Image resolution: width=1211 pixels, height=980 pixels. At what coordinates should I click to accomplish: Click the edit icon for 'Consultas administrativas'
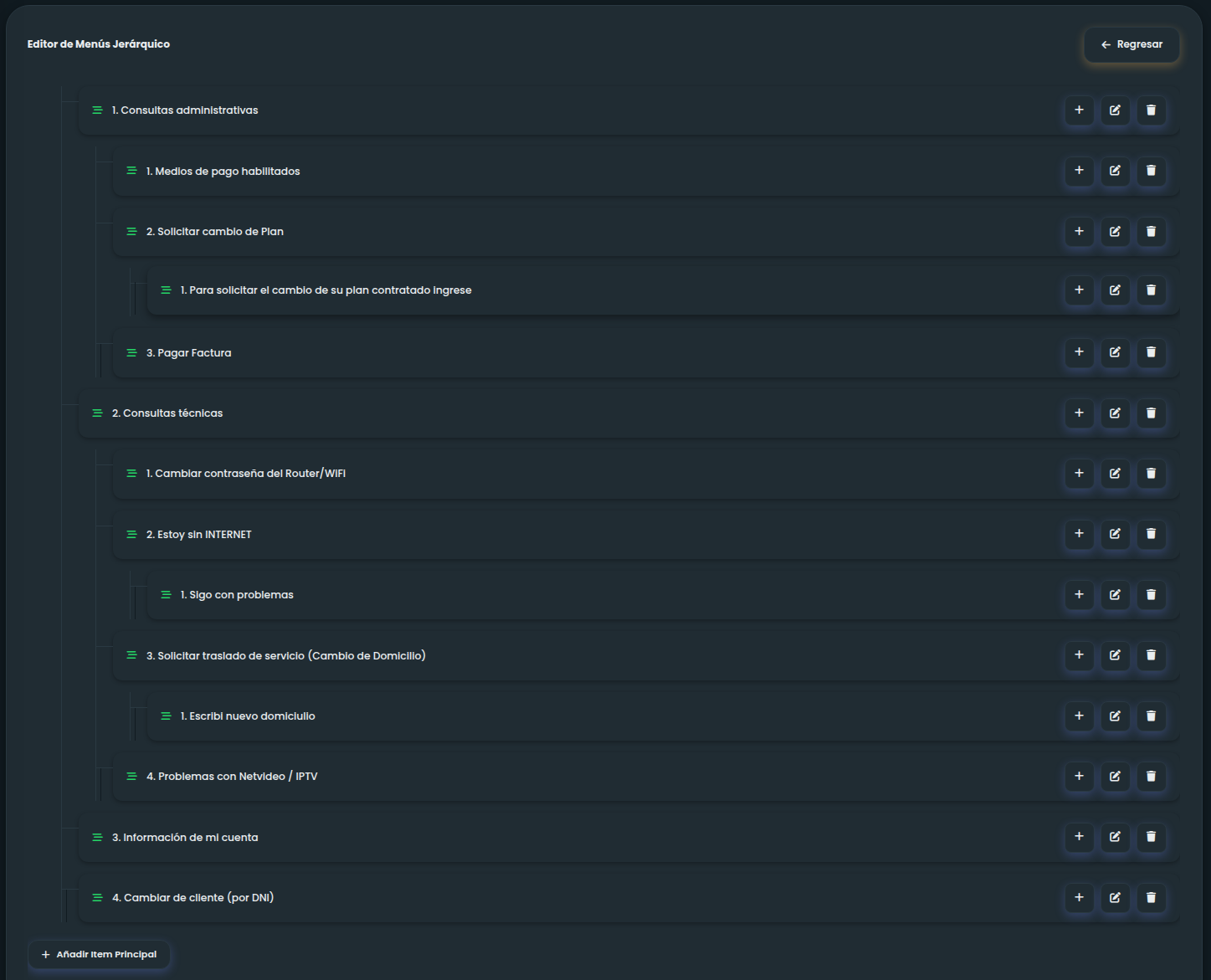tap(1115, 110)
